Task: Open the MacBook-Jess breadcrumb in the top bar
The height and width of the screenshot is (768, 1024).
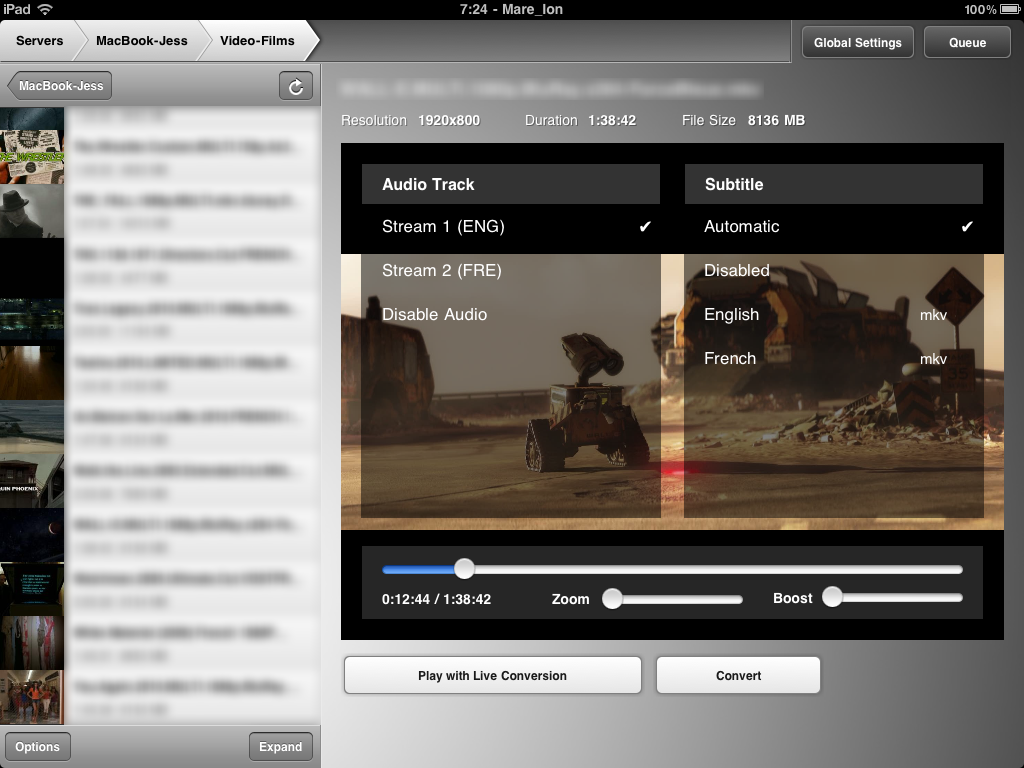Action: 142,40
